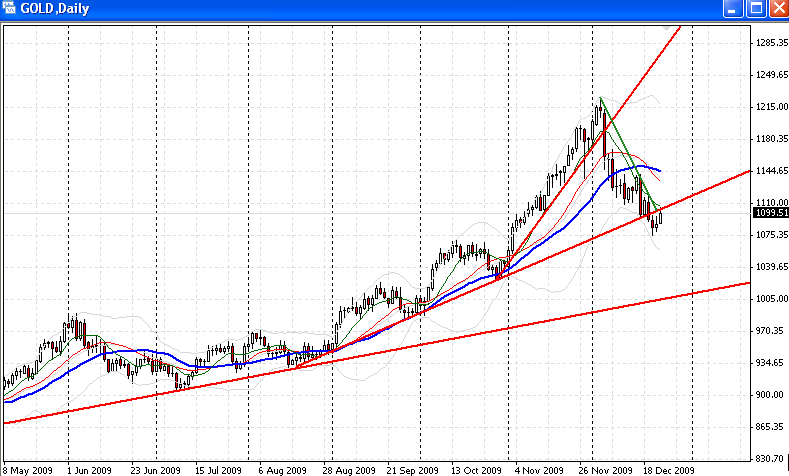The image size is (789, 476).
Task: Minimize the GOLD,Daily chart window
Action: click(733, 9)
